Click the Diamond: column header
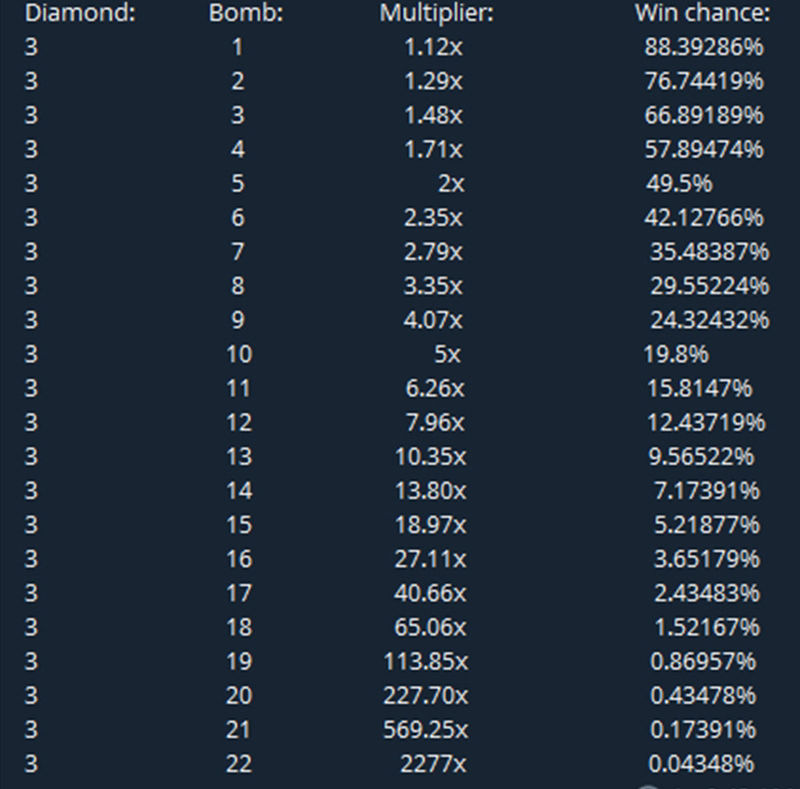The height and width of the screenshot is (789, 800). click(x=80, y=13)
